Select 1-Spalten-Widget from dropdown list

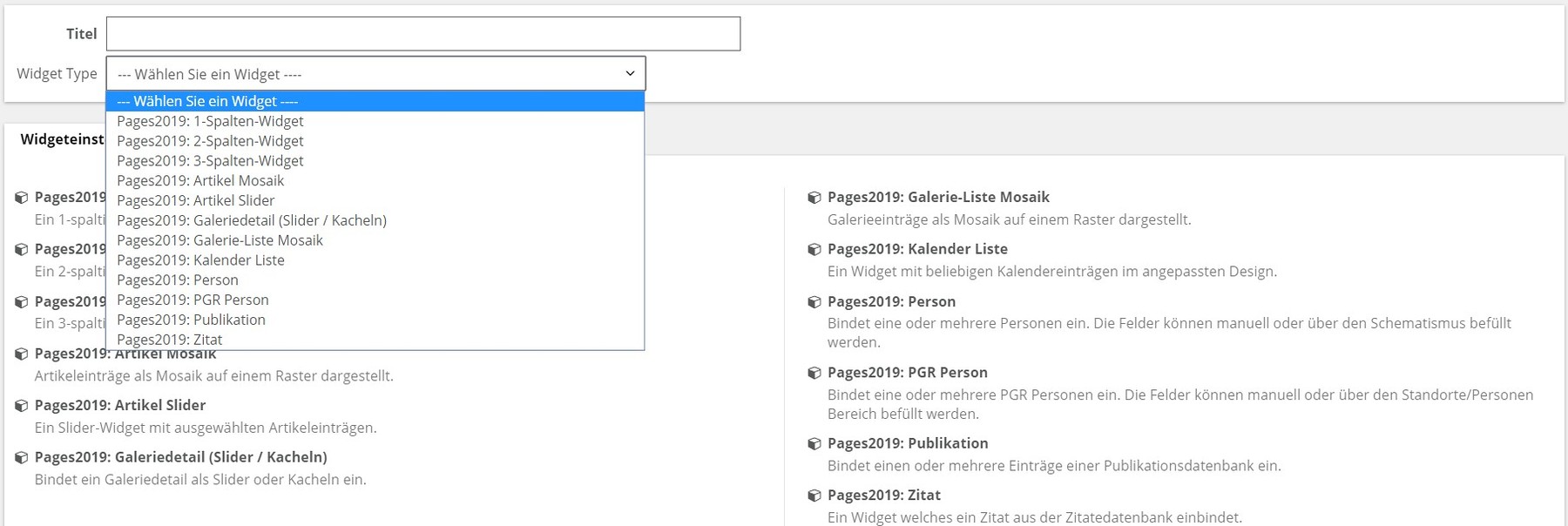click(x=210, y=121)
